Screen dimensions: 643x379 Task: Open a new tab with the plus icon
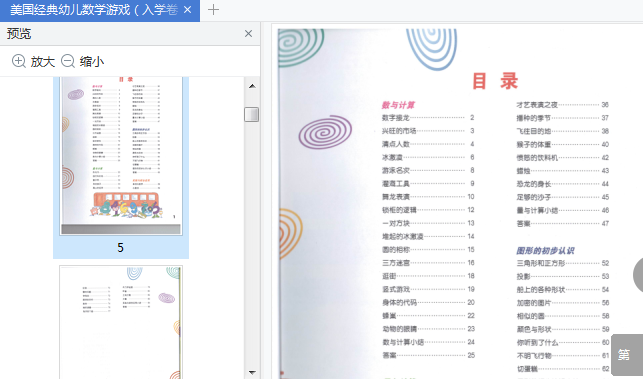(213, 9)
